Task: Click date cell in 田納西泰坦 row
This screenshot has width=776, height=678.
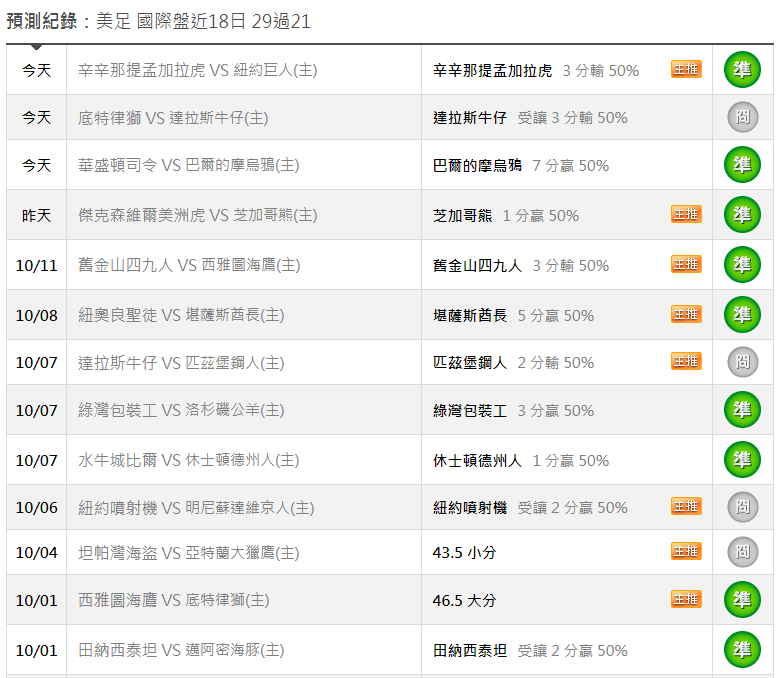Action: (37, 650)
